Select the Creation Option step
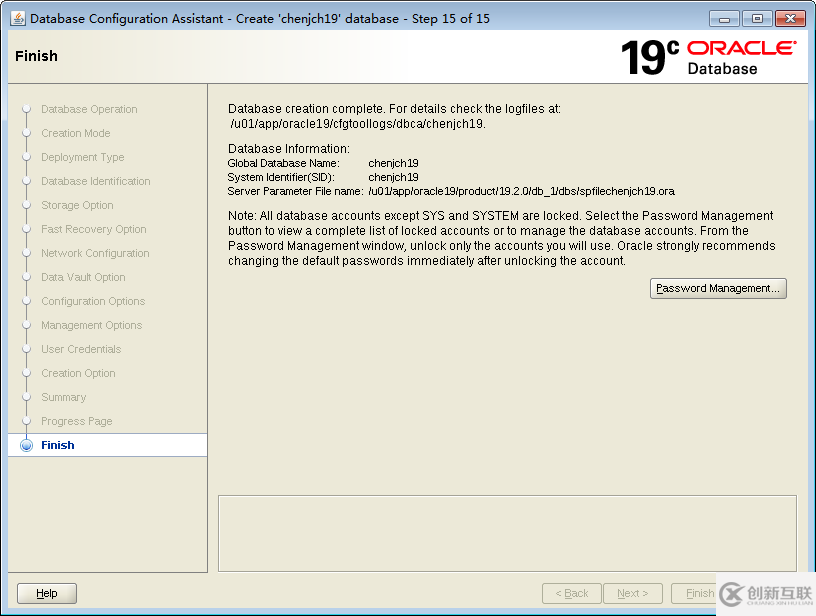This screenshot has height=616, width=816. (78, 373)
